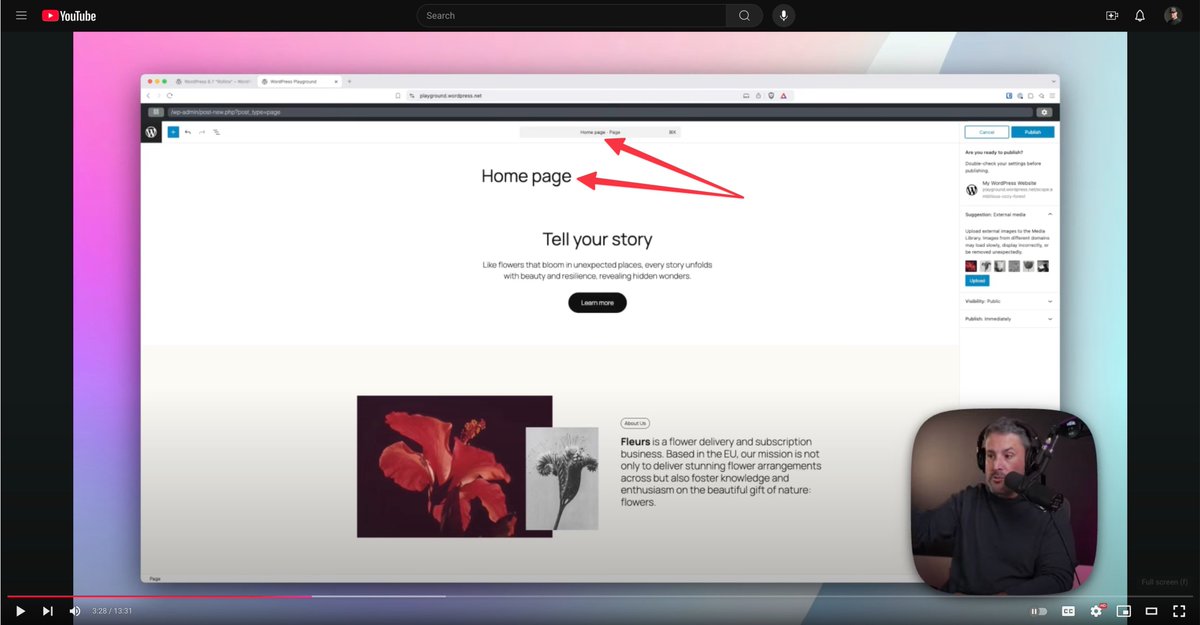Select the red flower external media thumbnail
The image size is (1200, 625).
coord(971,267)
